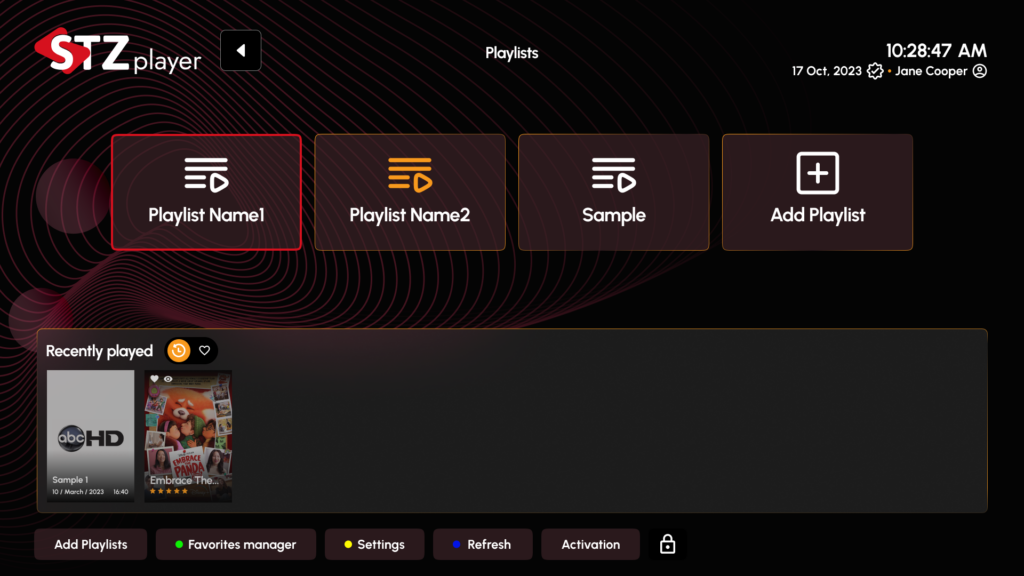The height and width of the screenshot is (576, 1024).
Task: Select the Sample playlist tile
Action: pos(614,193)
